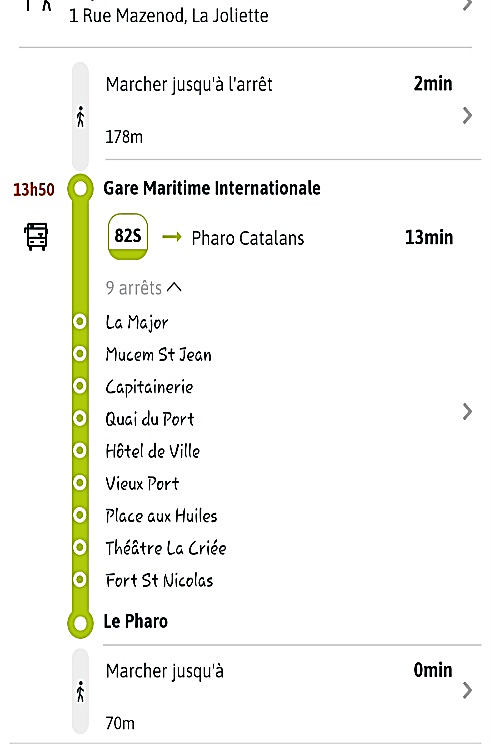Select the Vieux Port stop
491x744 pixels.
(142, 484)
